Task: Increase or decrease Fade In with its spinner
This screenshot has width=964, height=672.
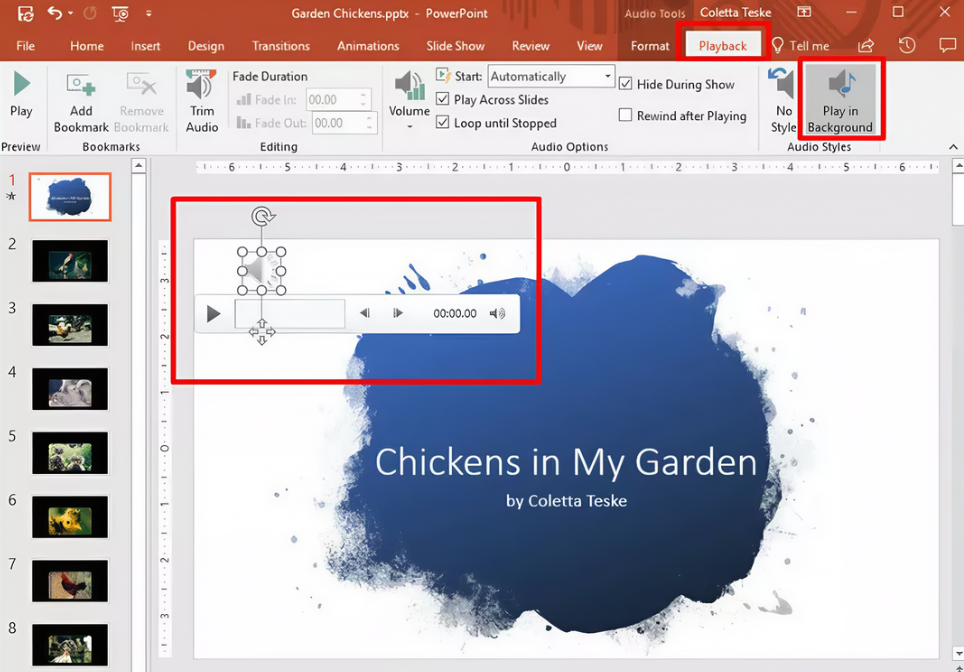Action: click(364, 100)
